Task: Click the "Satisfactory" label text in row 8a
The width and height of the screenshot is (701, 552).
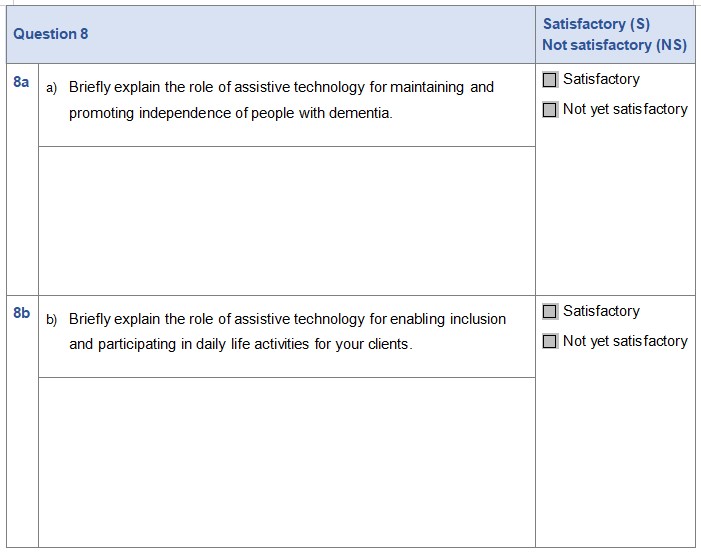Action: [x=601, y=79]
